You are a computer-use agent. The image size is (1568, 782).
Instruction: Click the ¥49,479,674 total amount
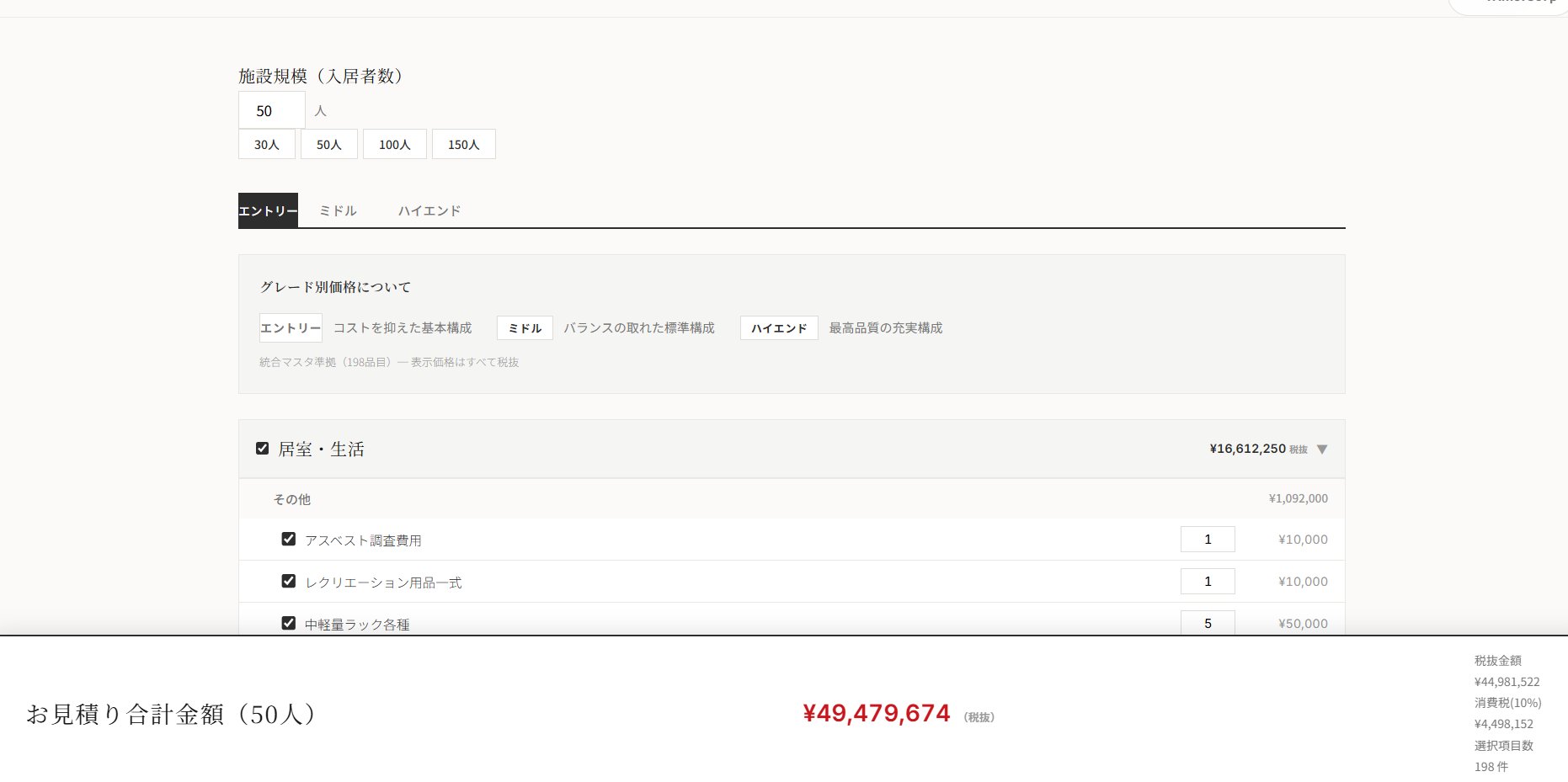point(877,713)
